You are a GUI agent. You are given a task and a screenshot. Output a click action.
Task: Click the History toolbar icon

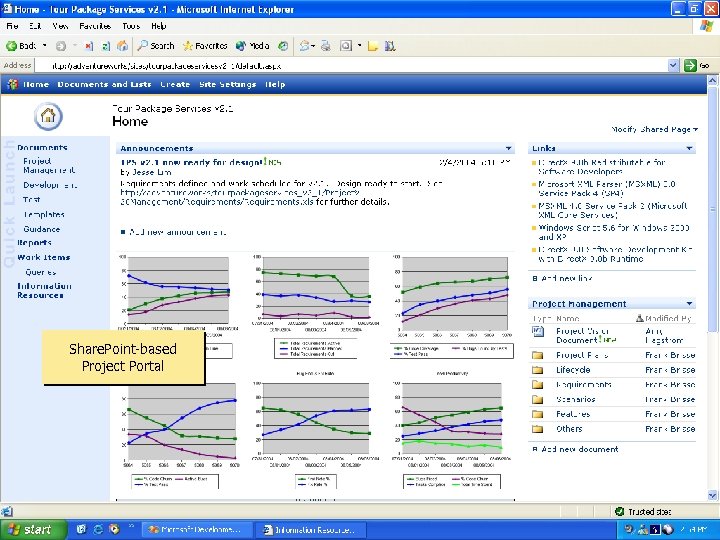pyautogui.click(x=284, y=46)
